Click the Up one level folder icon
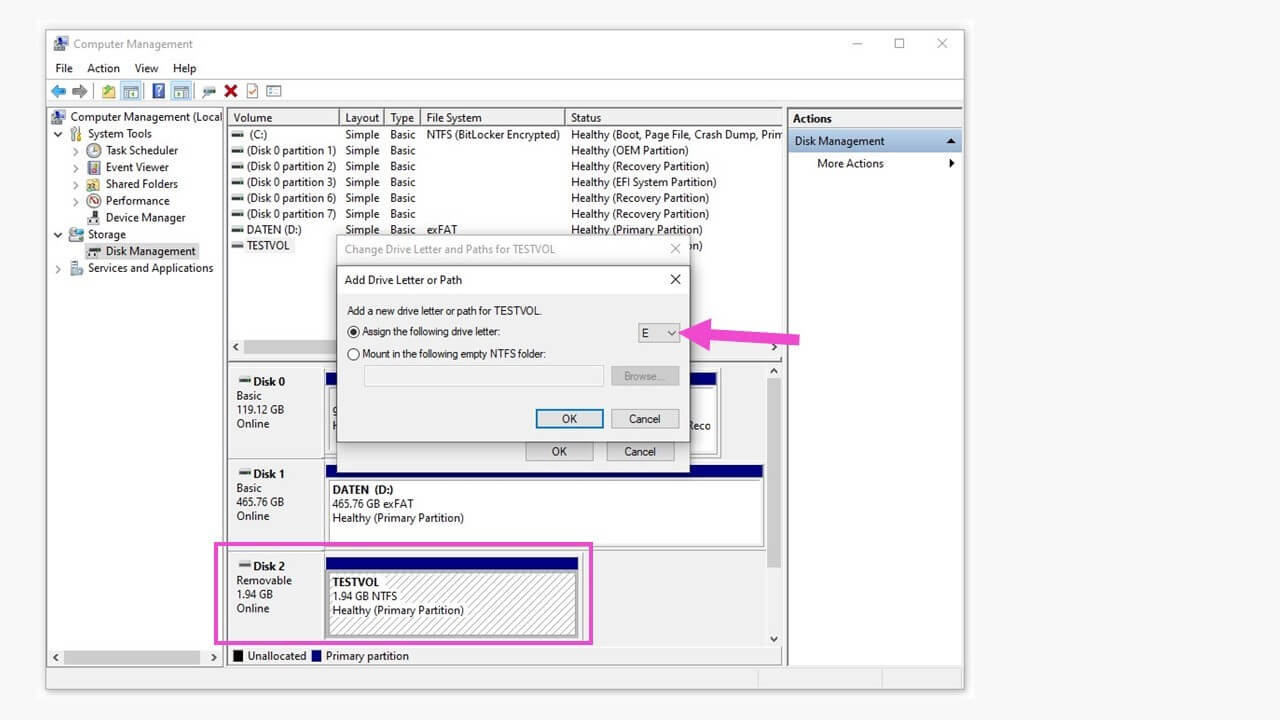This screenshot has width=1280, height=720. (108, 91)
